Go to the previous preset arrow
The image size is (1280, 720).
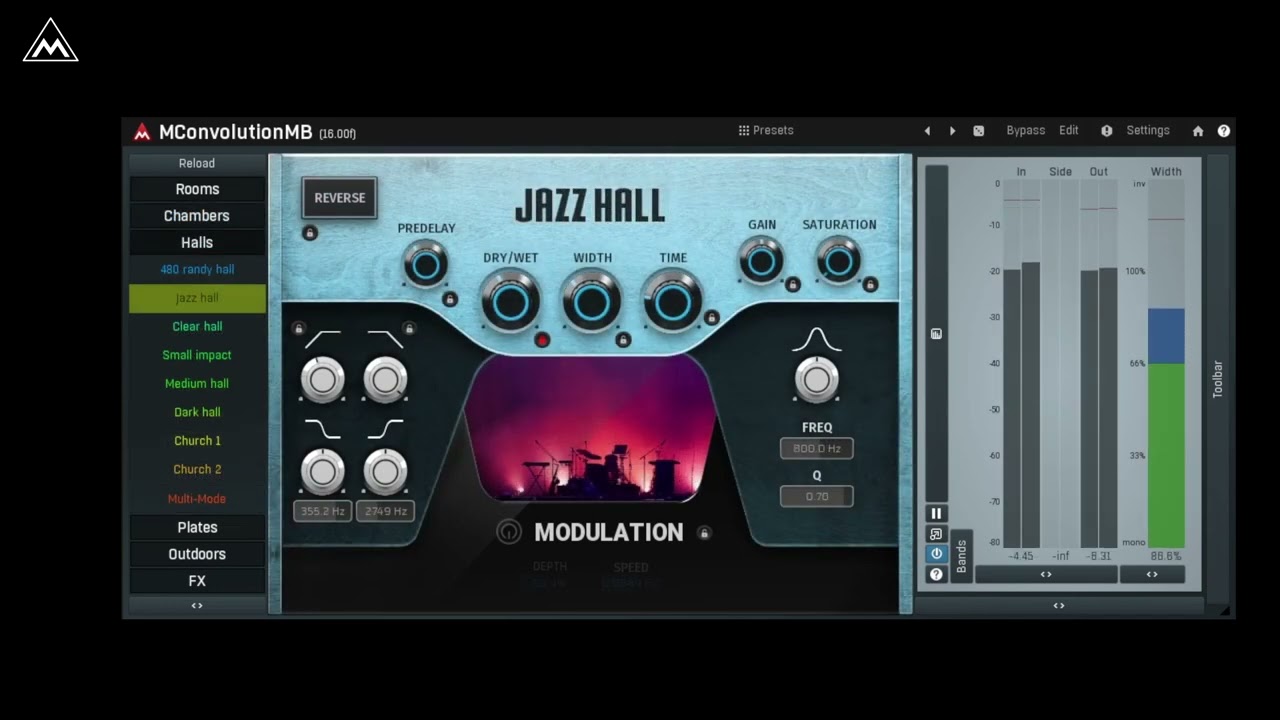coord(927,131)
